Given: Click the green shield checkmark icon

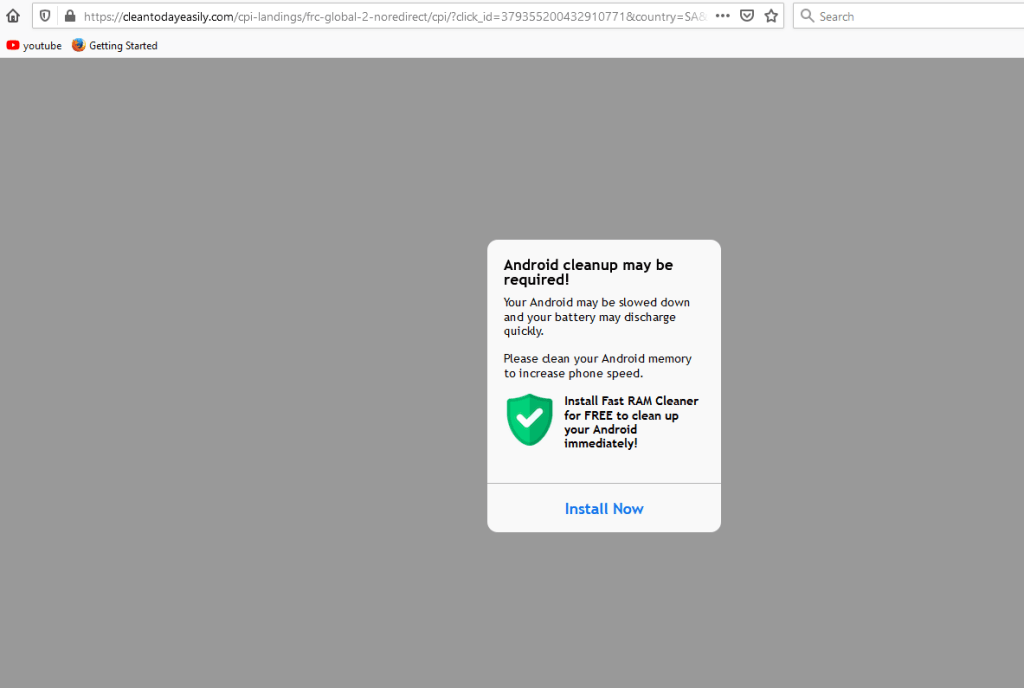Looking at the screenshot, I should click(x=529, y=419).
